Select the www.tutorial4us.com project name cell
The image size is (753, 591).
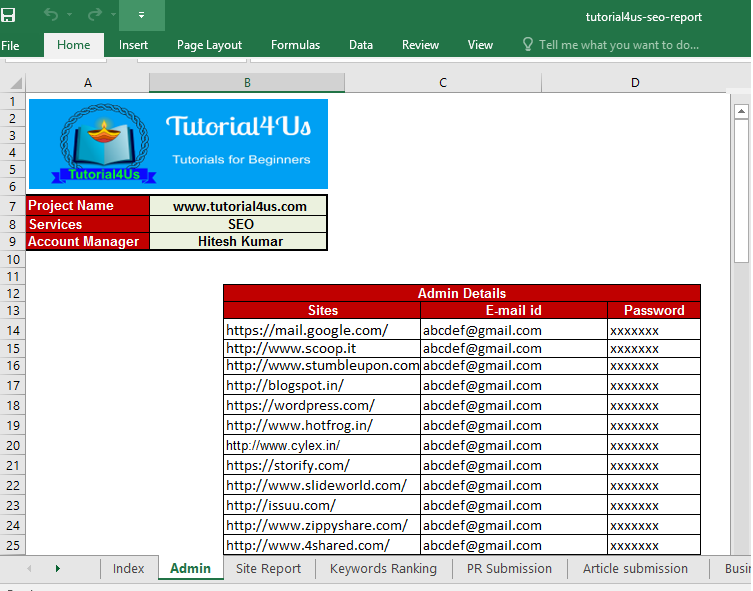[239, 206]
